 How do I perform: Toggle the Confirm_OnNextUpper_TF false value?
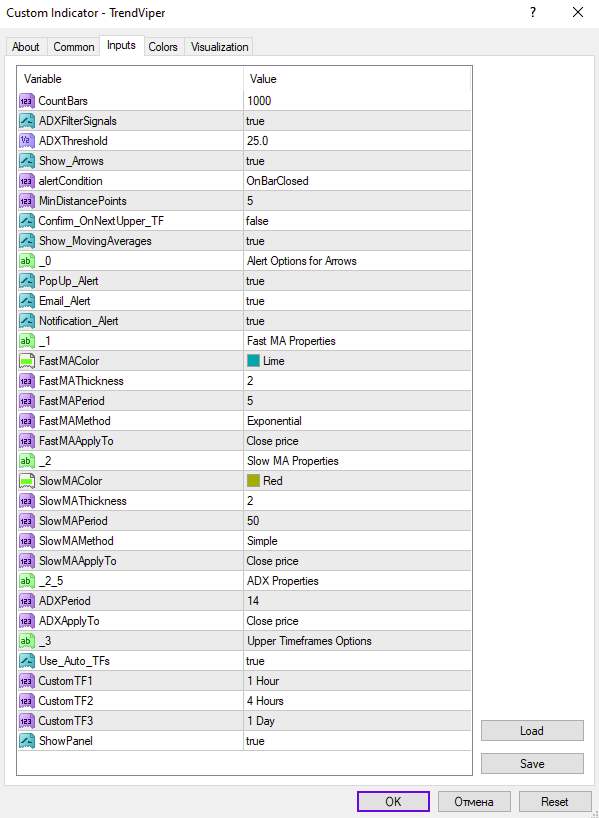pyautogui.click(x=357, y=221)
